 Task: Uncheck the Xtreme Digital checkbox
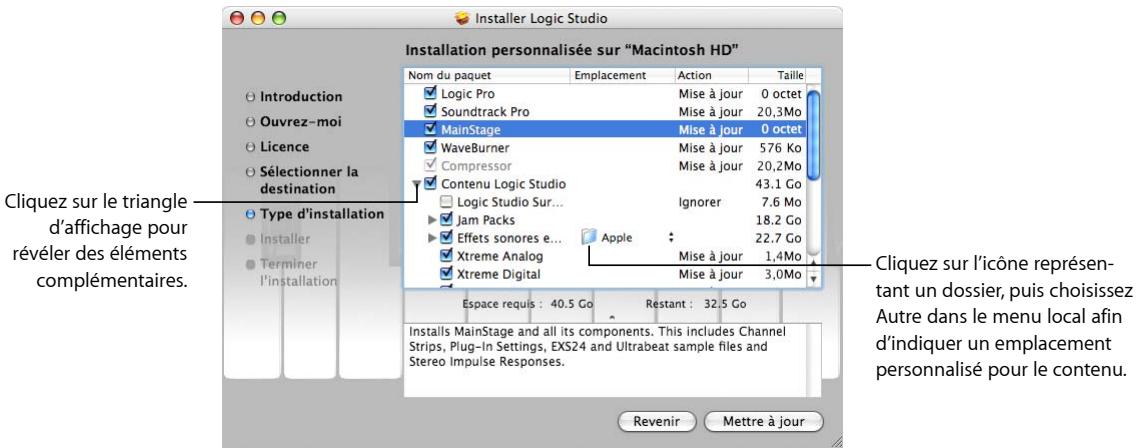click(446, 274)
